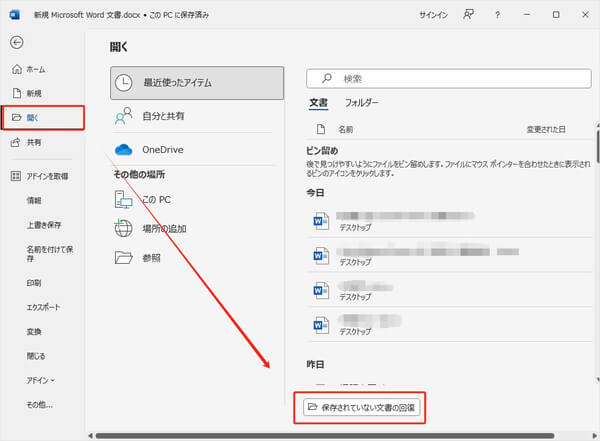Screen dimensions: 600x441
Task: Open the third Word document under 今日
Action: coord(449,290)
